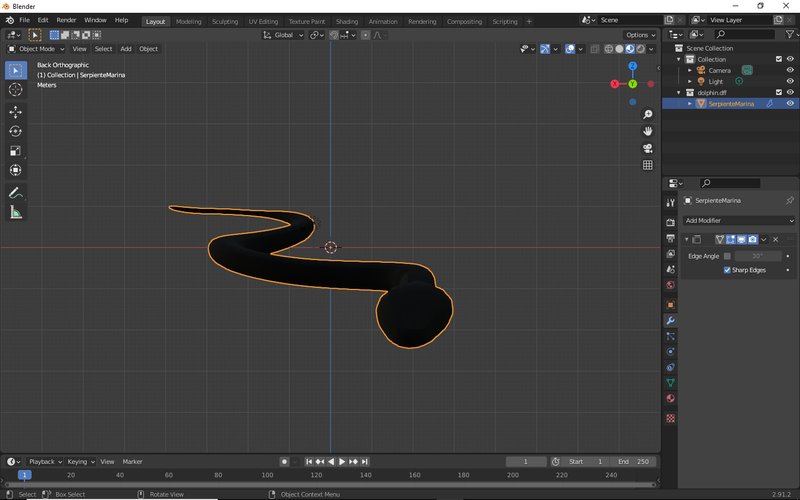This screenshot has height=500, width=800.
Task: Open Global transform orientation dropdown
Action: pos(283,35)
